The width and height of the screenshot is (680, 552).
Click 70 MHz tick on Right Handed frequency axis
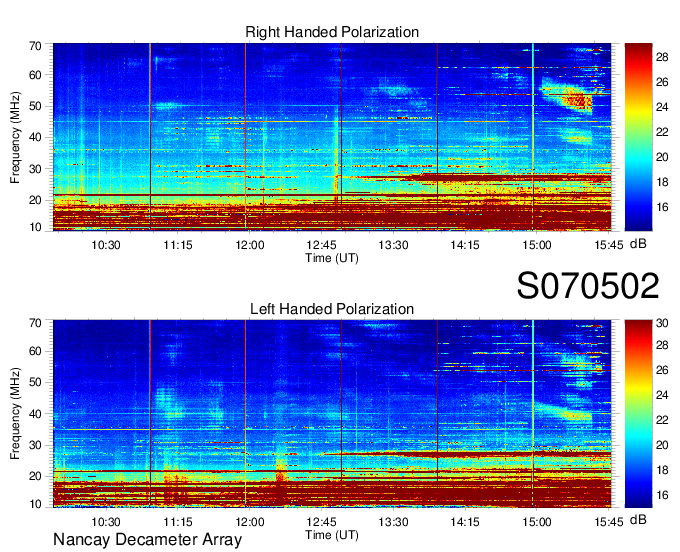pos(35,46)
